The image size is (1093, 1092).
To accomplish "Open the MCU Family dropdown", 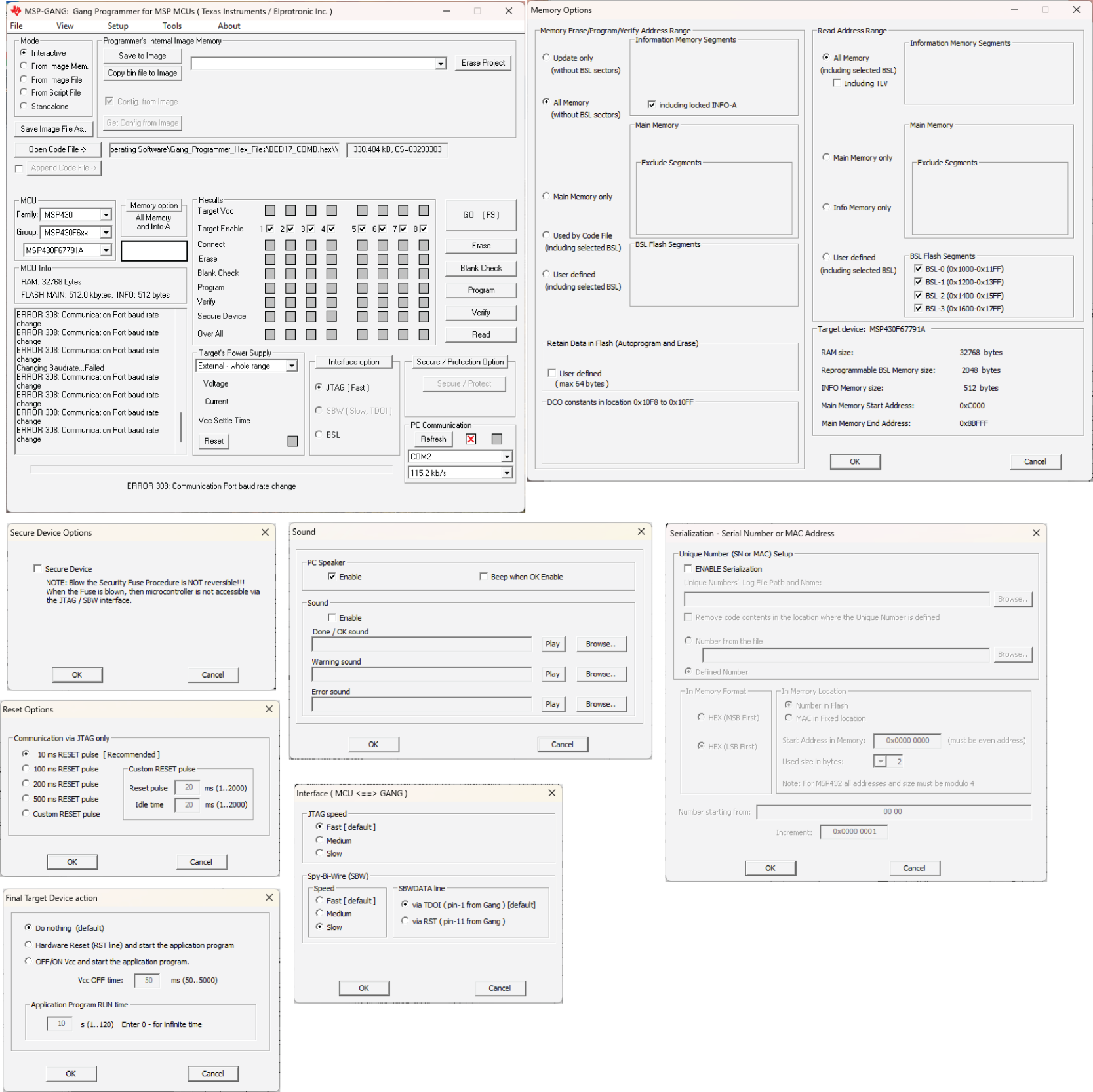I will (106, 215).
